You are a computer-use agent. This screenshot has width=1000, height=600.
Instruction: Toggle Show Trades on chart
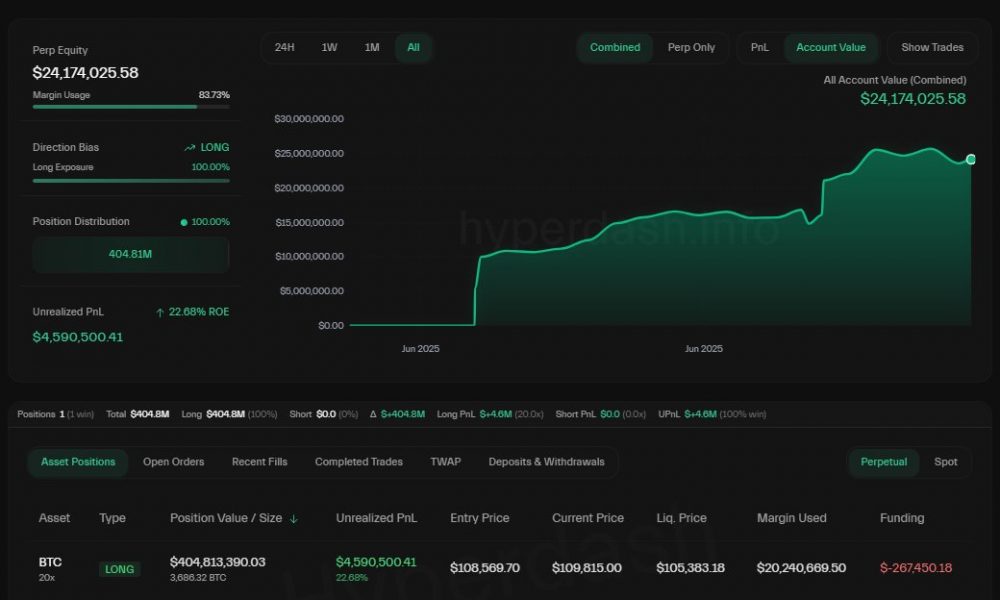932,47
